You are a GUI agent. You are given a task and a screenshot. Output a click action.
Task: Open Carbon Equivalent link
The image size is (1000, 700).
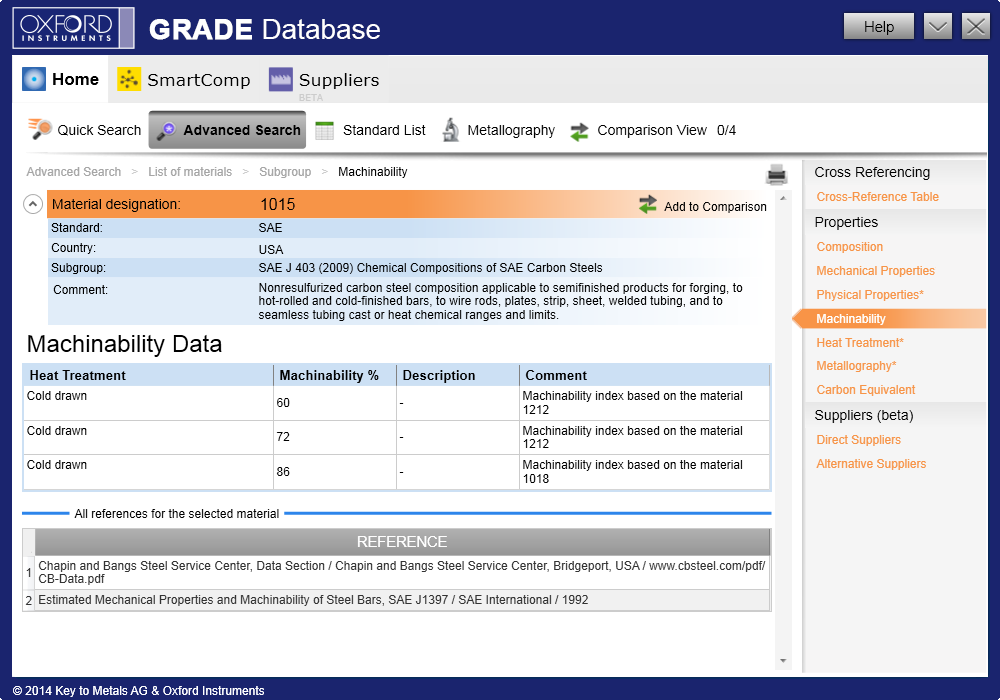pyautogui.click(x=865, y=390)
